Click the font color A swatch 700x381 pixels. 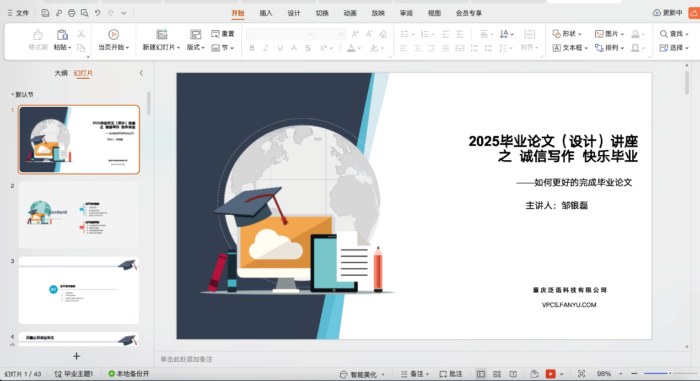[351, 48]
